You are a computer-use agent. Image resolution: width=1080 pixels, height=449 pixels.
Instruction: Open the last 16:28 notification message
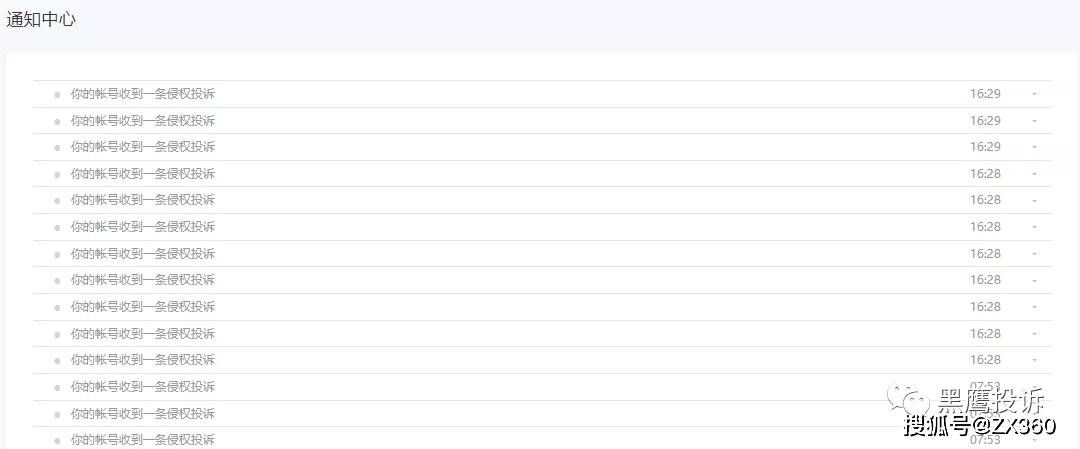142,360
